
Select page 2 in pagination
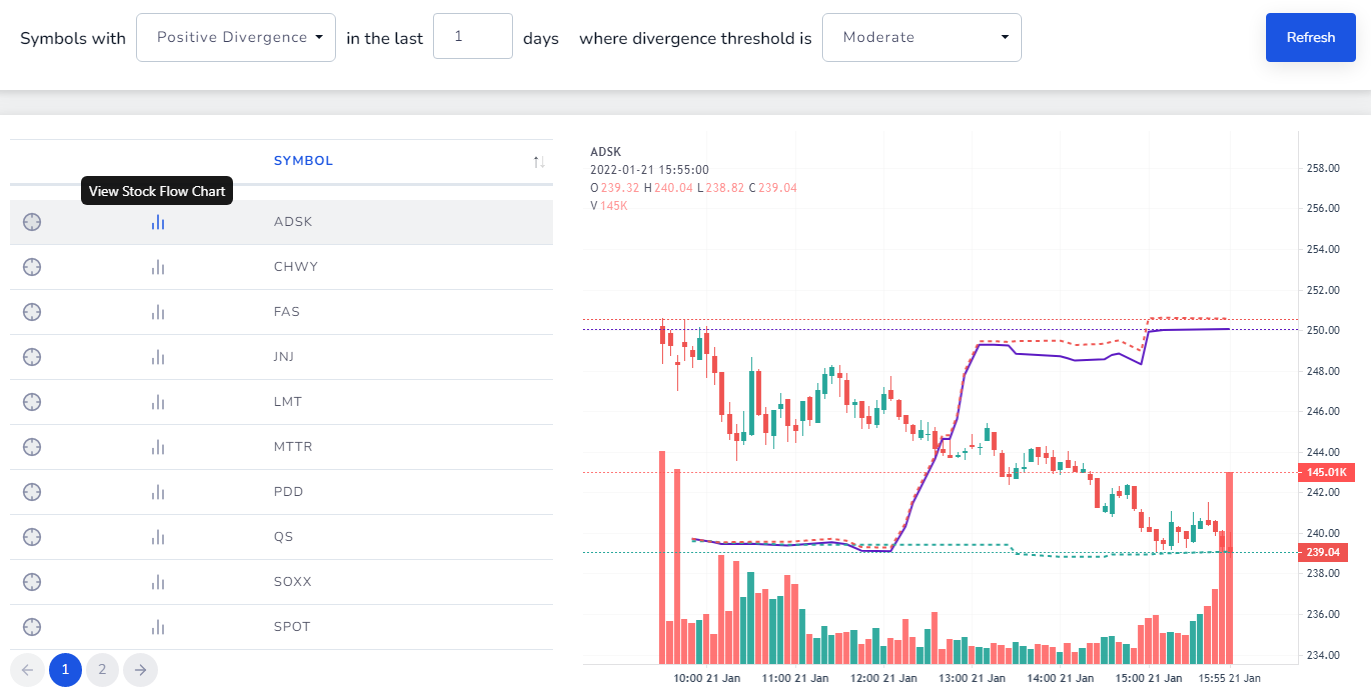(102, 670)
